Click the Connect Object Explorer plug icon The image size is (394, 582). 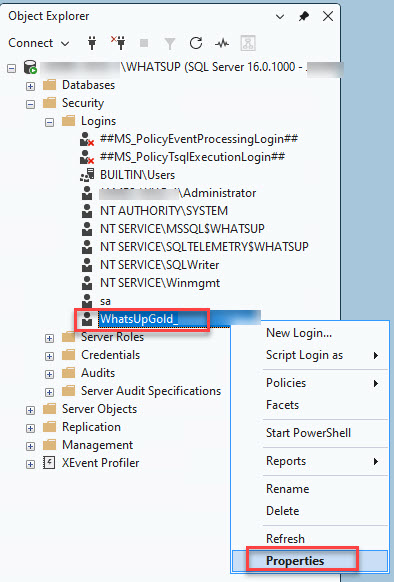click(x=92, y=43)
